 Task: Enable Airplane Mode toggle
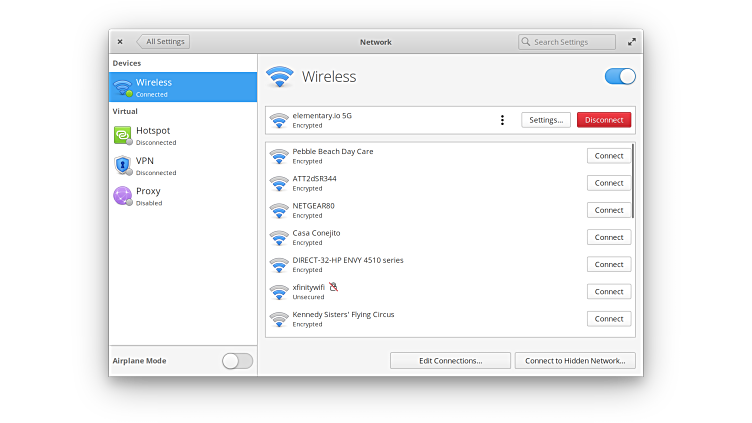[x=237, y=361]
